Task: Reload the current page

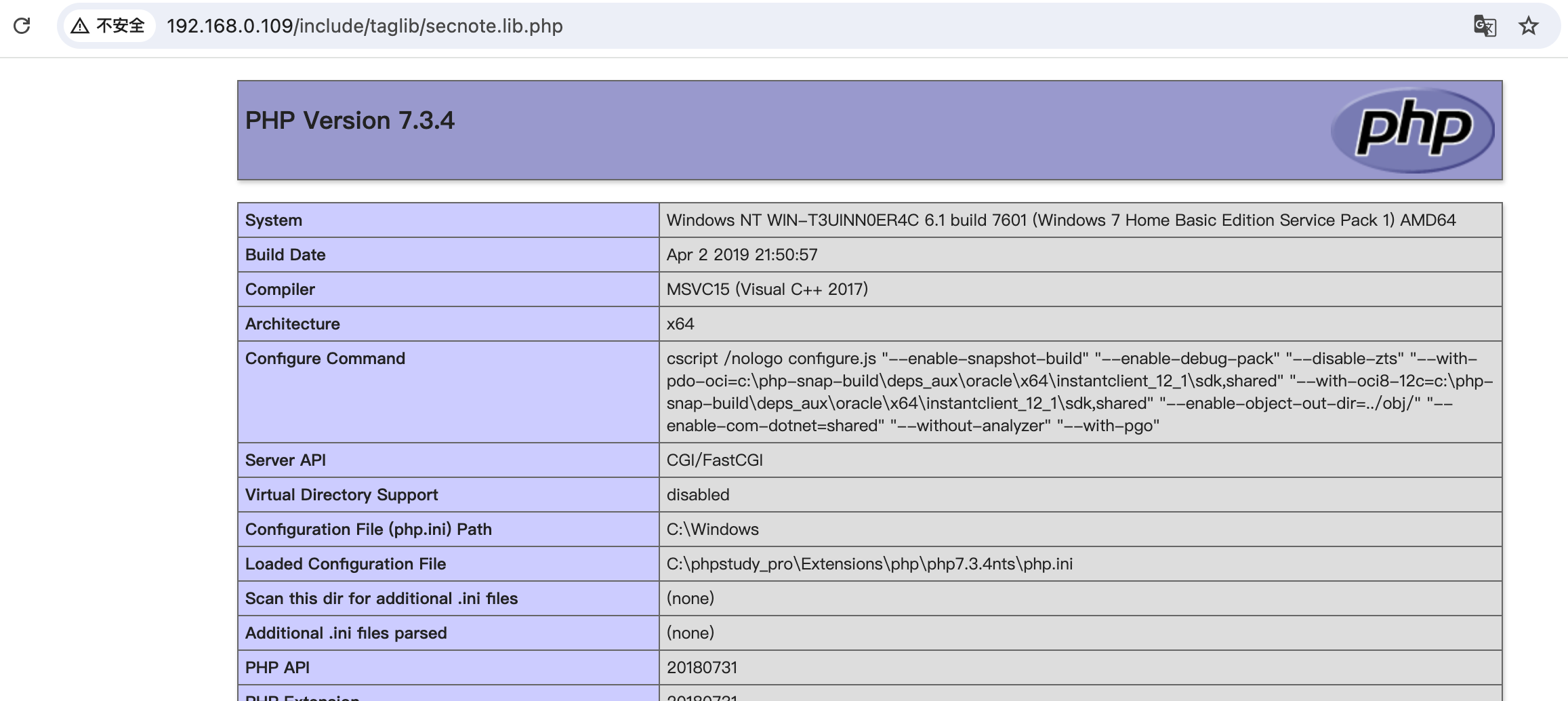Action: pos(22,26)
